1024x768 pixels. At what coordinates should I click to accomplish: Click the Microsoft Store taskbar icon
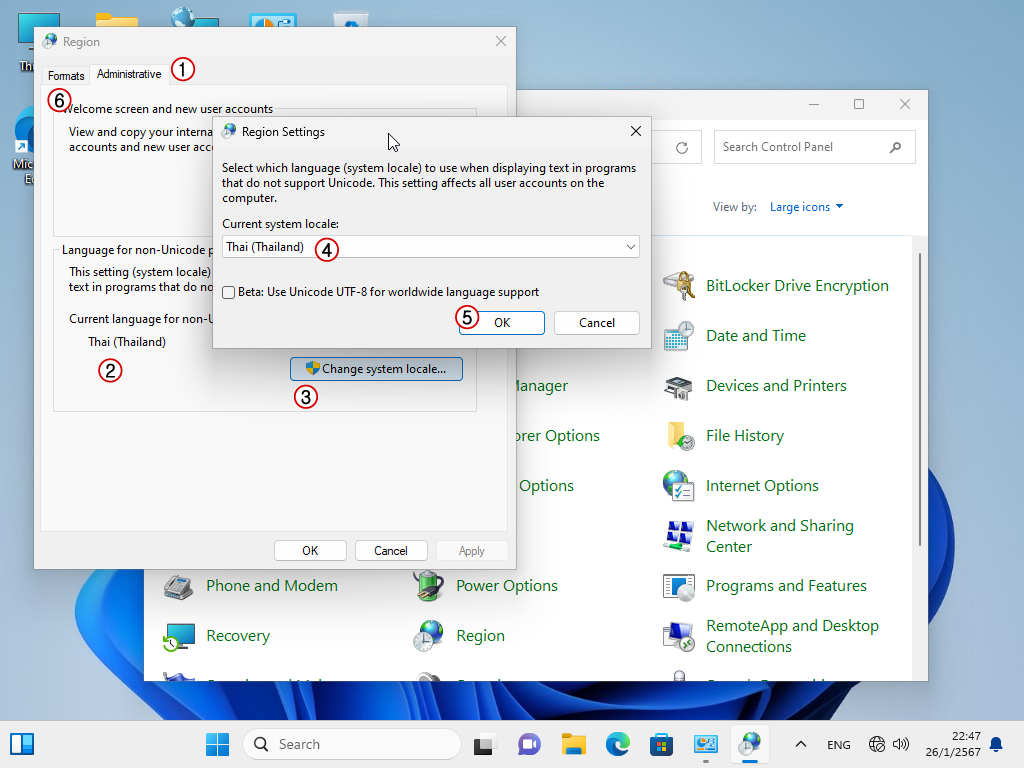tap(661, 744)
